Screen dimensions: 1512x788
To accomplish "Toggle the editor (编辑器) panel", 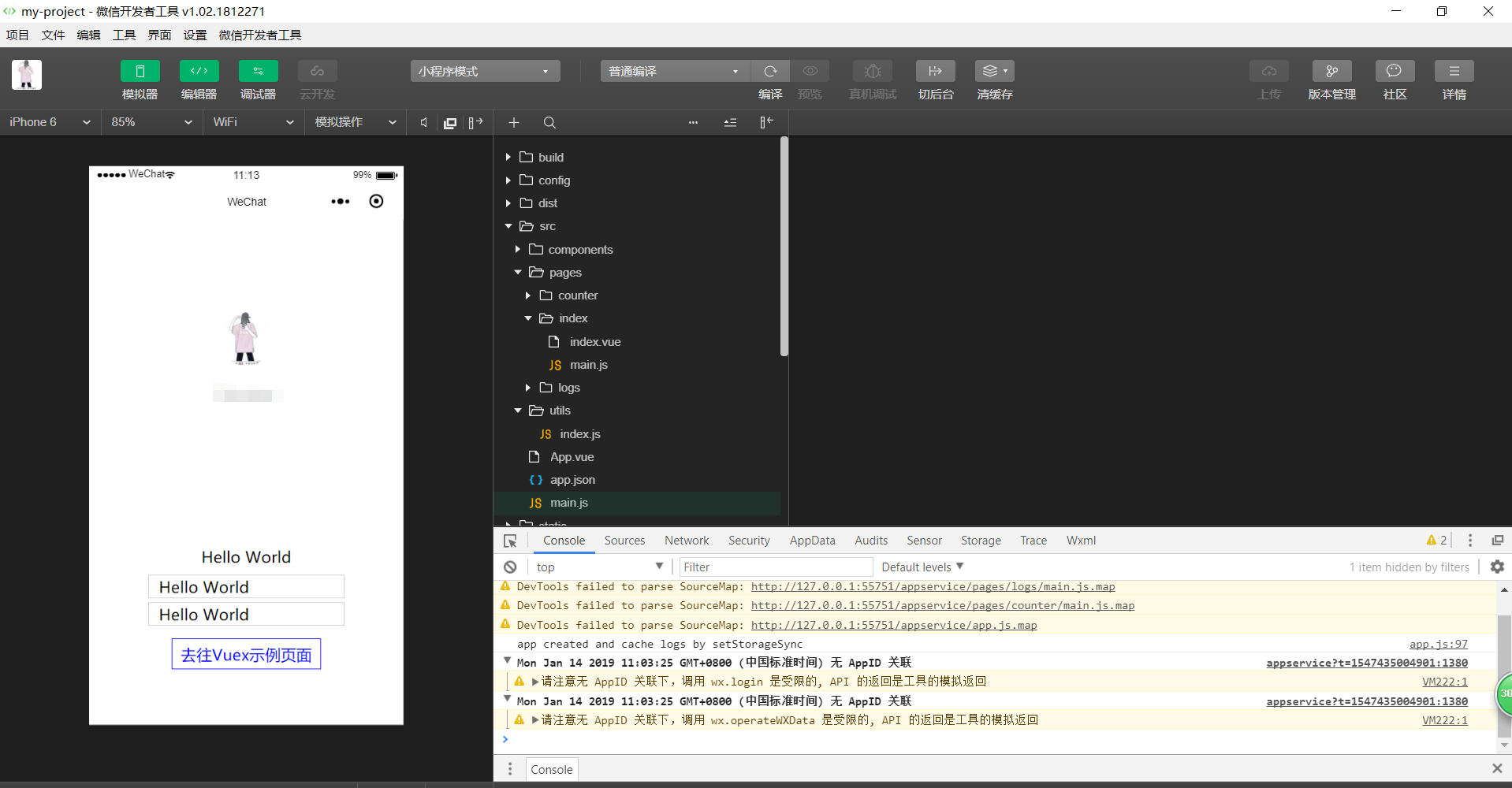I will click(199, 71).
